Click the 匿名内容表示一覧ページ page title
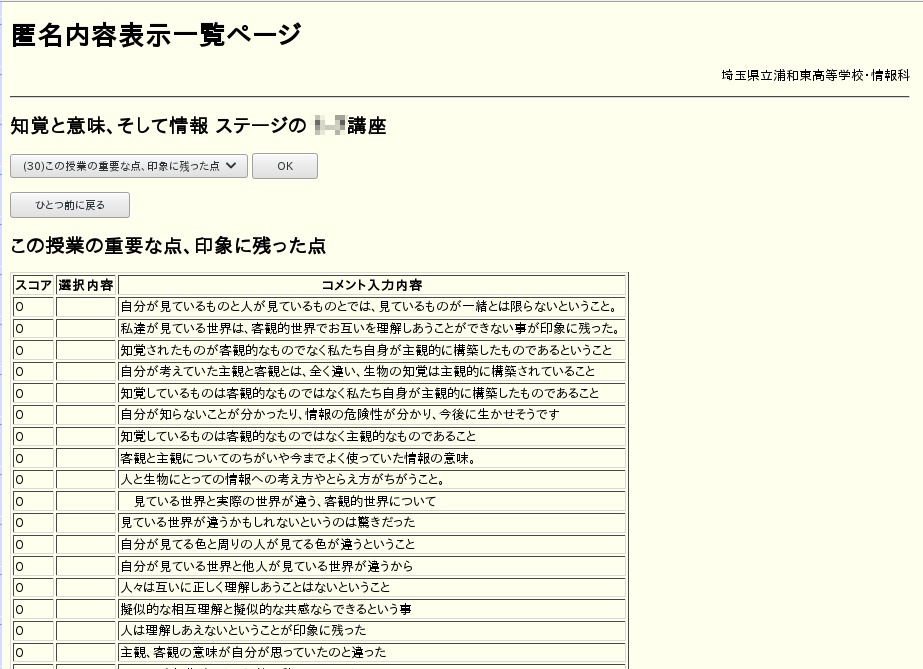This screenshot has width=923, height=669. [x=155, y=35]
